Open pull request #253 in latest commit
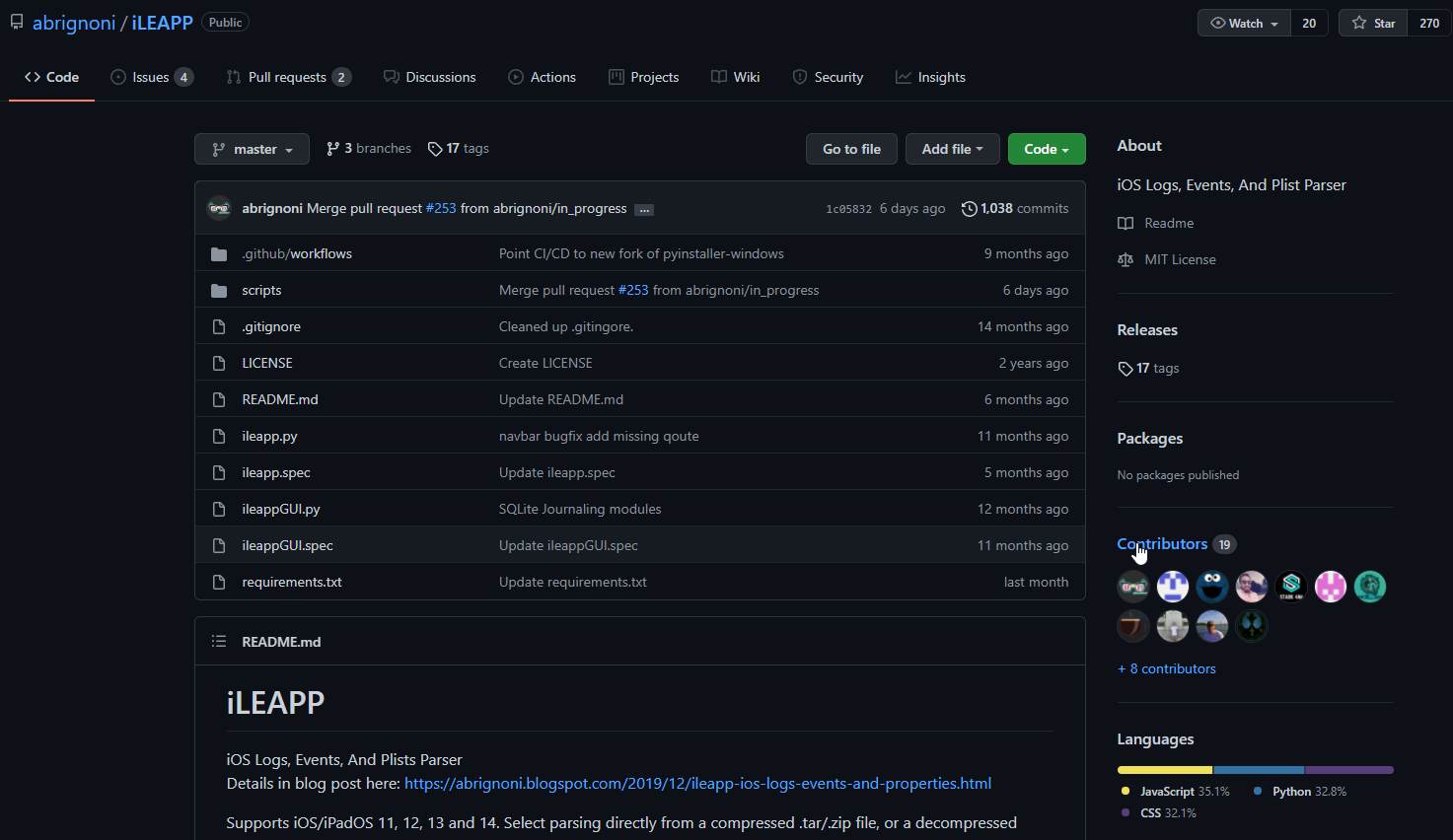 pyautogui.click(x=441, y=208)
